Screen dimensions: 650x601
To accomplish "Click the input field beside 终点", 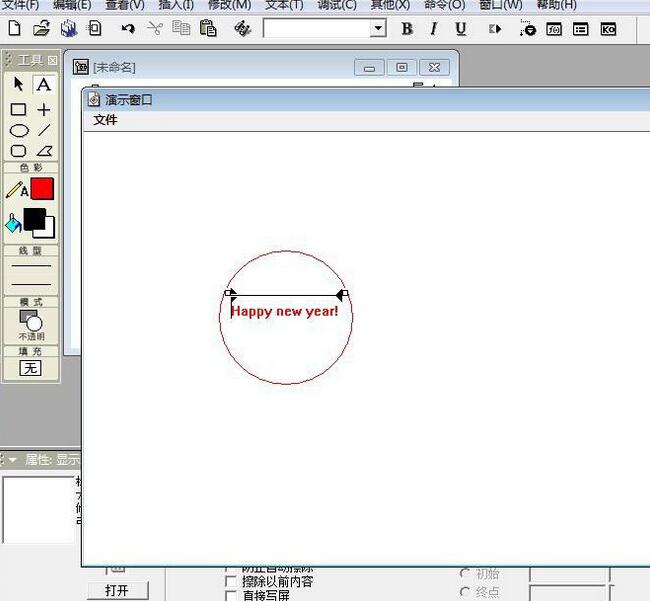I will pos(570,594).
